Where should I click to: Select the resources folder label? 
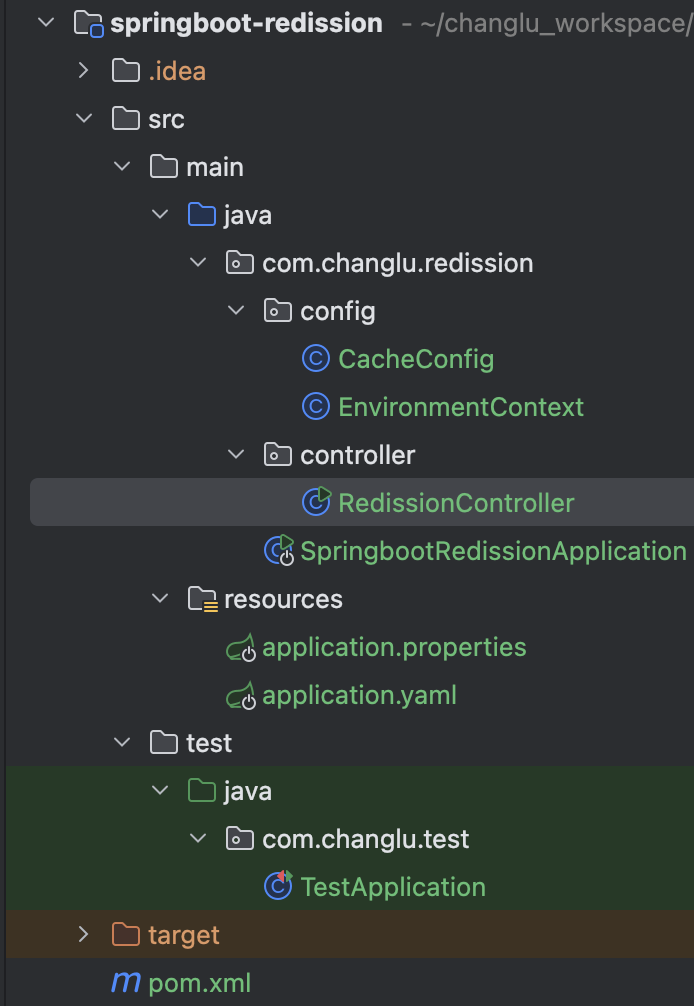point(284,599)
